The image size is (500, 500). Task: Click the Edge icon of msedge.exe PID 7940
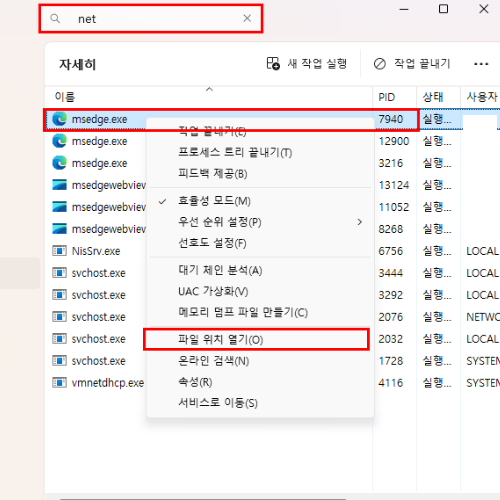[x=60, y=119]
